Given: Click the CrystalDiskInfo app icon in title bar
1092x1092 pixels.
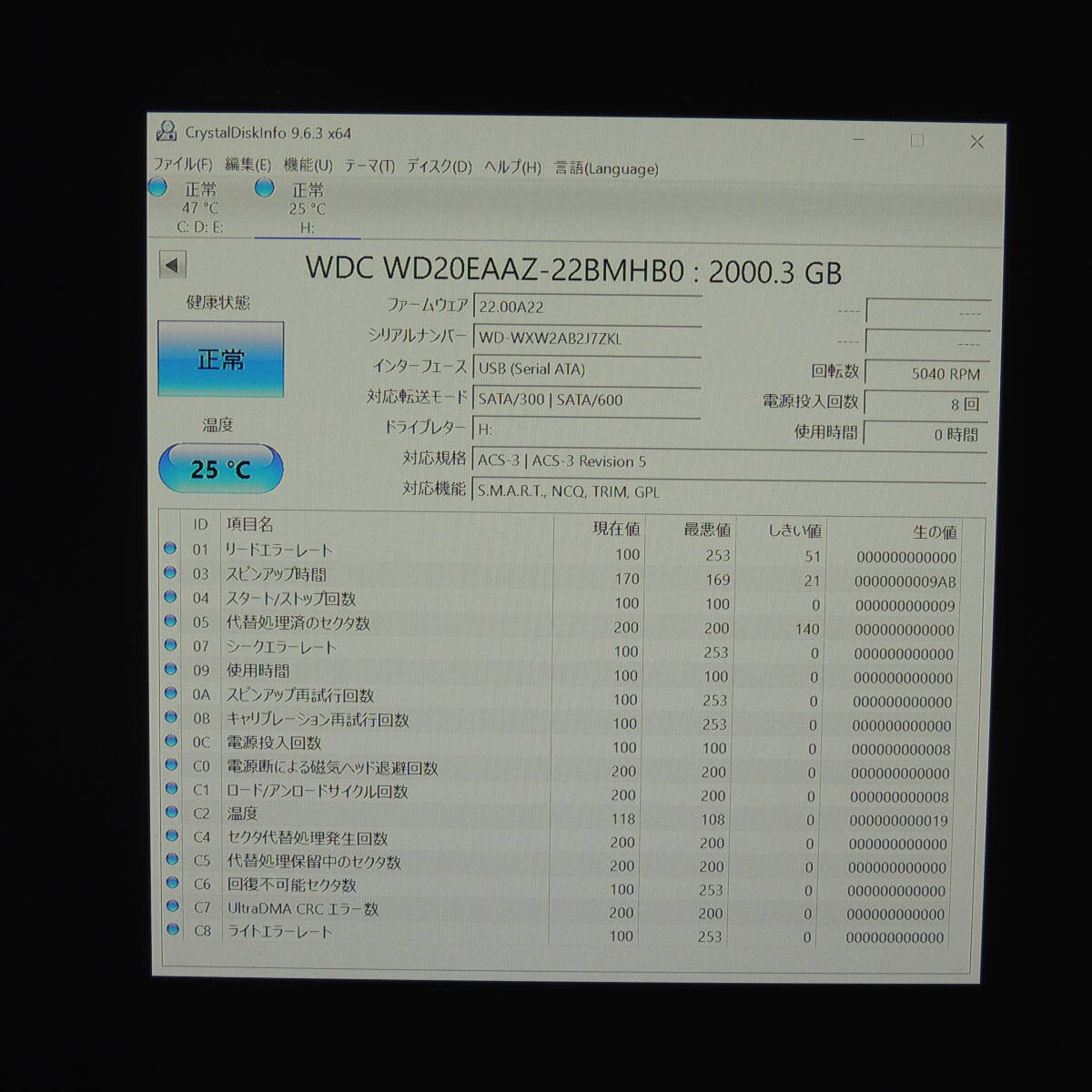Looking at the screenshot, I should pos(167,132).
